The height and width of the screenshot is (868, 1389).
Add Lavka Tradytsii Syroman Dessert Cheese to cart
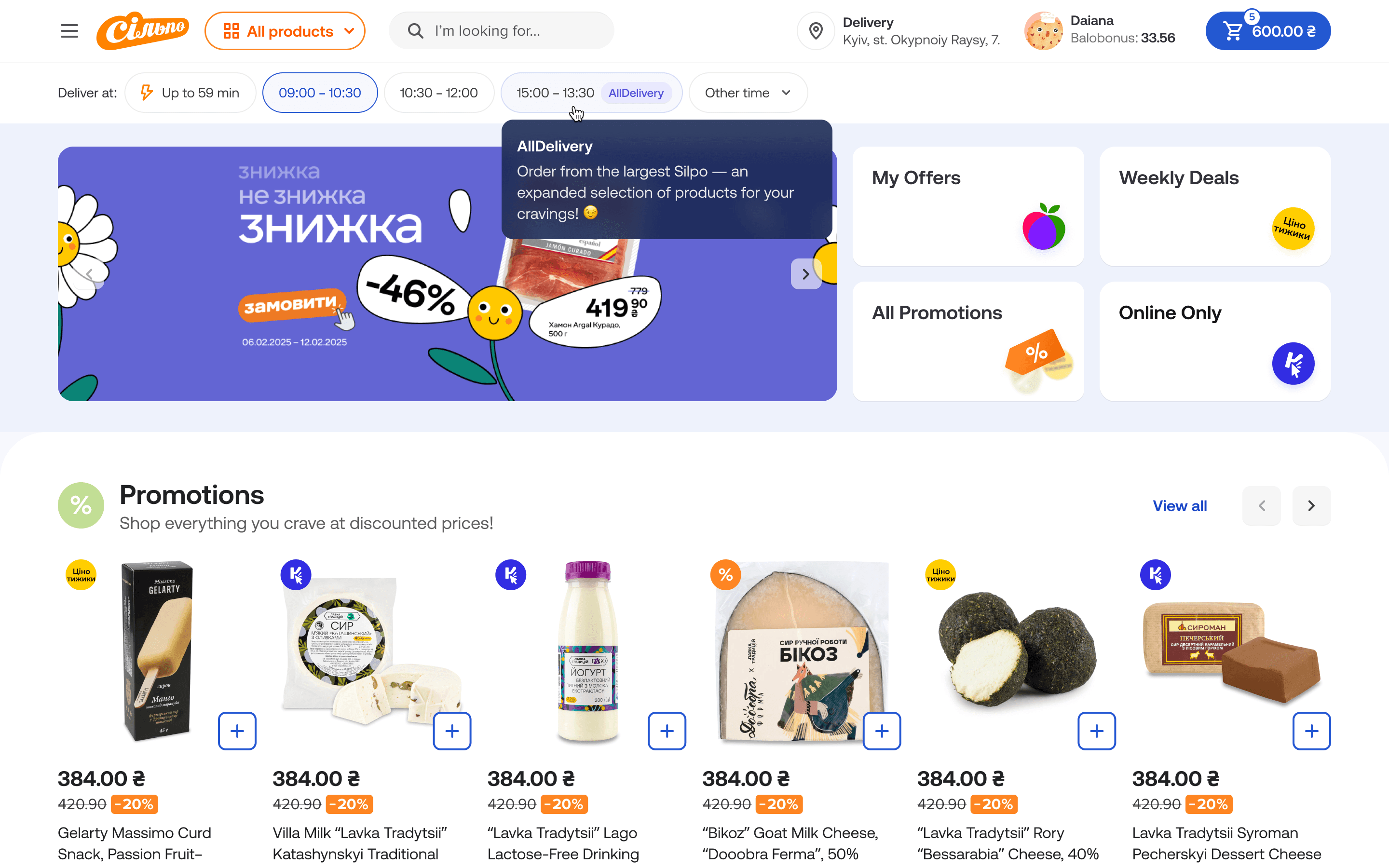1311,731
